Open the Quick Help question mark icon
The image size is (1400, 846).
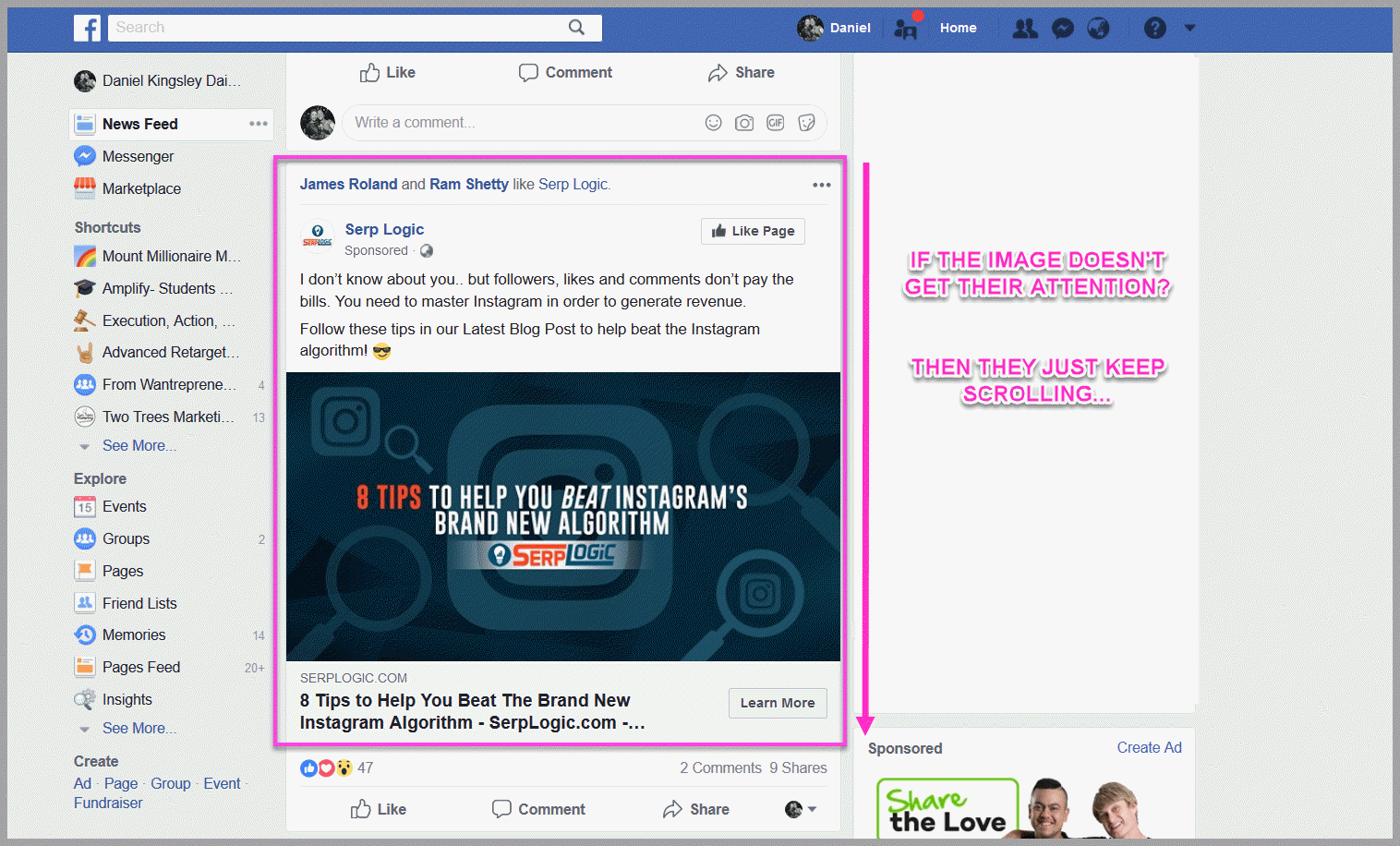1155,29
